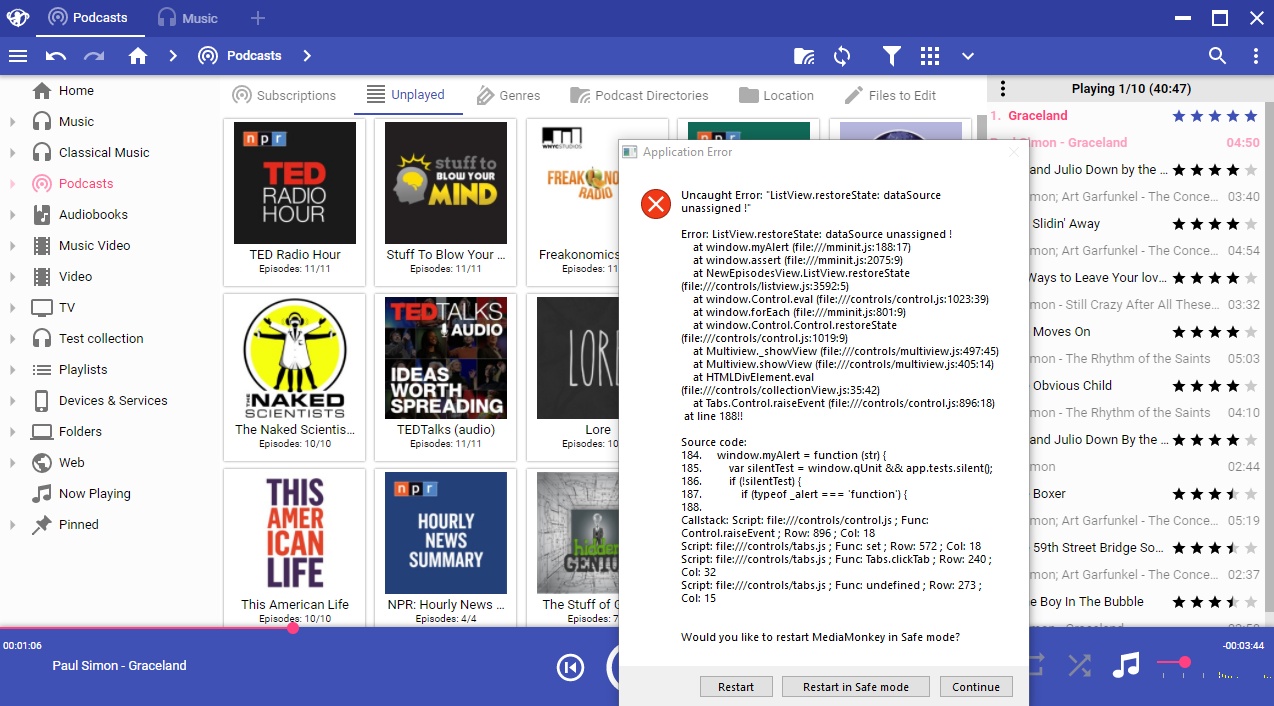
Task: Expand the Devices & Services node
Action: tap(13, 401)
